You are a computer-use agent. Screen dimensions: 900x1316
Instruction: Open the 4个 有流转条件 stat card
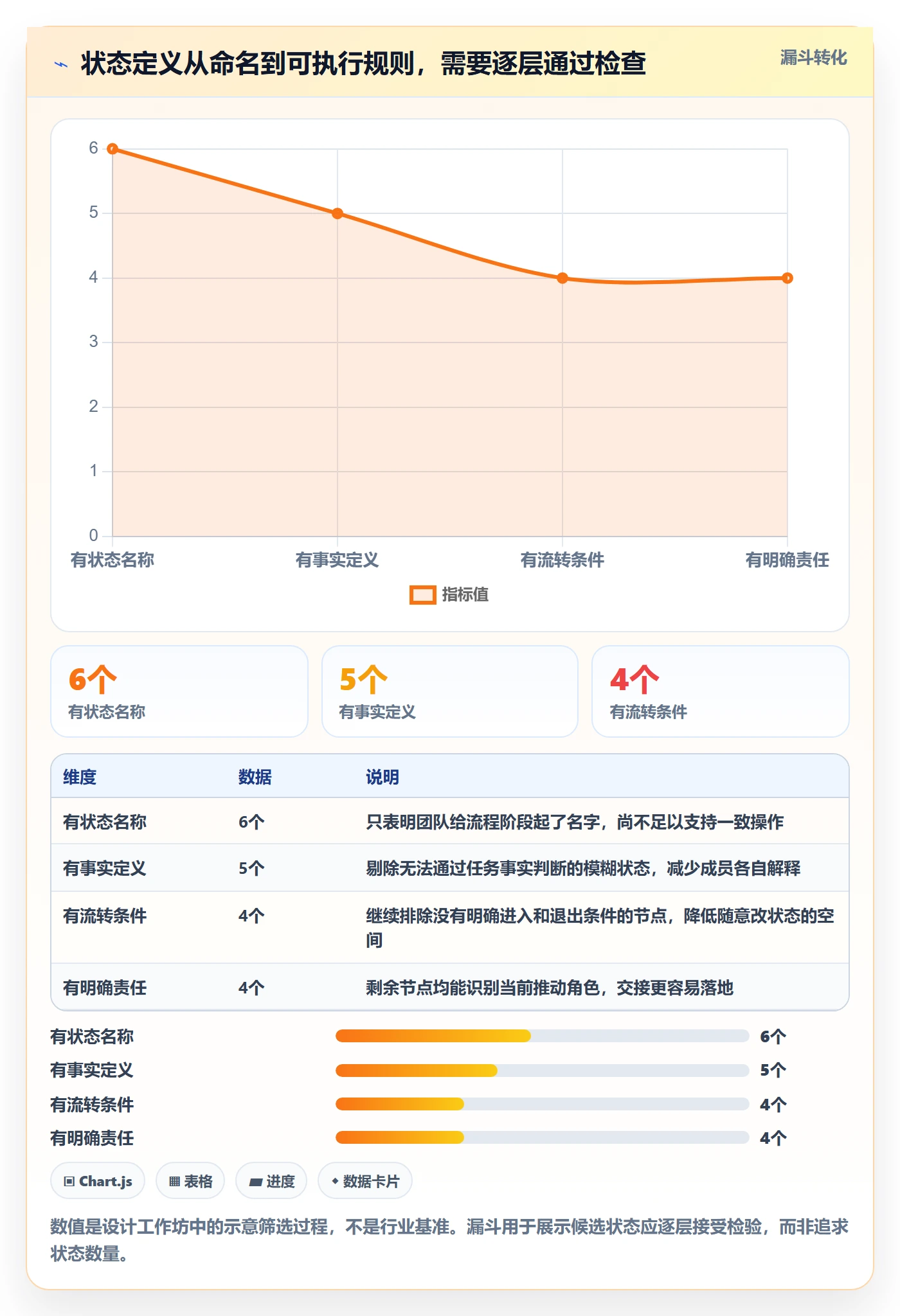721,691
